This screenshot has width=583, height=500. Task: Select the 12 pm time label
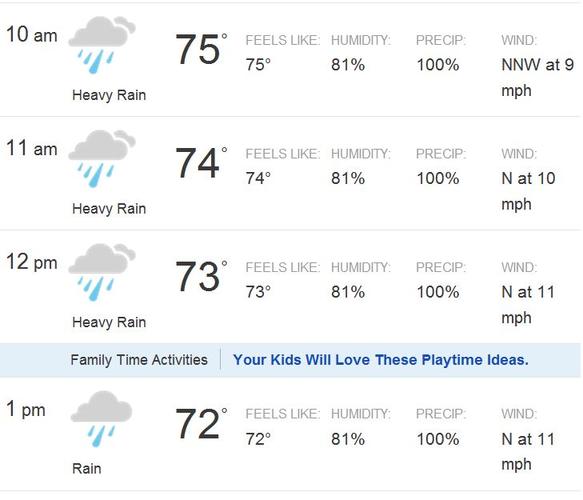coord(32,262)
